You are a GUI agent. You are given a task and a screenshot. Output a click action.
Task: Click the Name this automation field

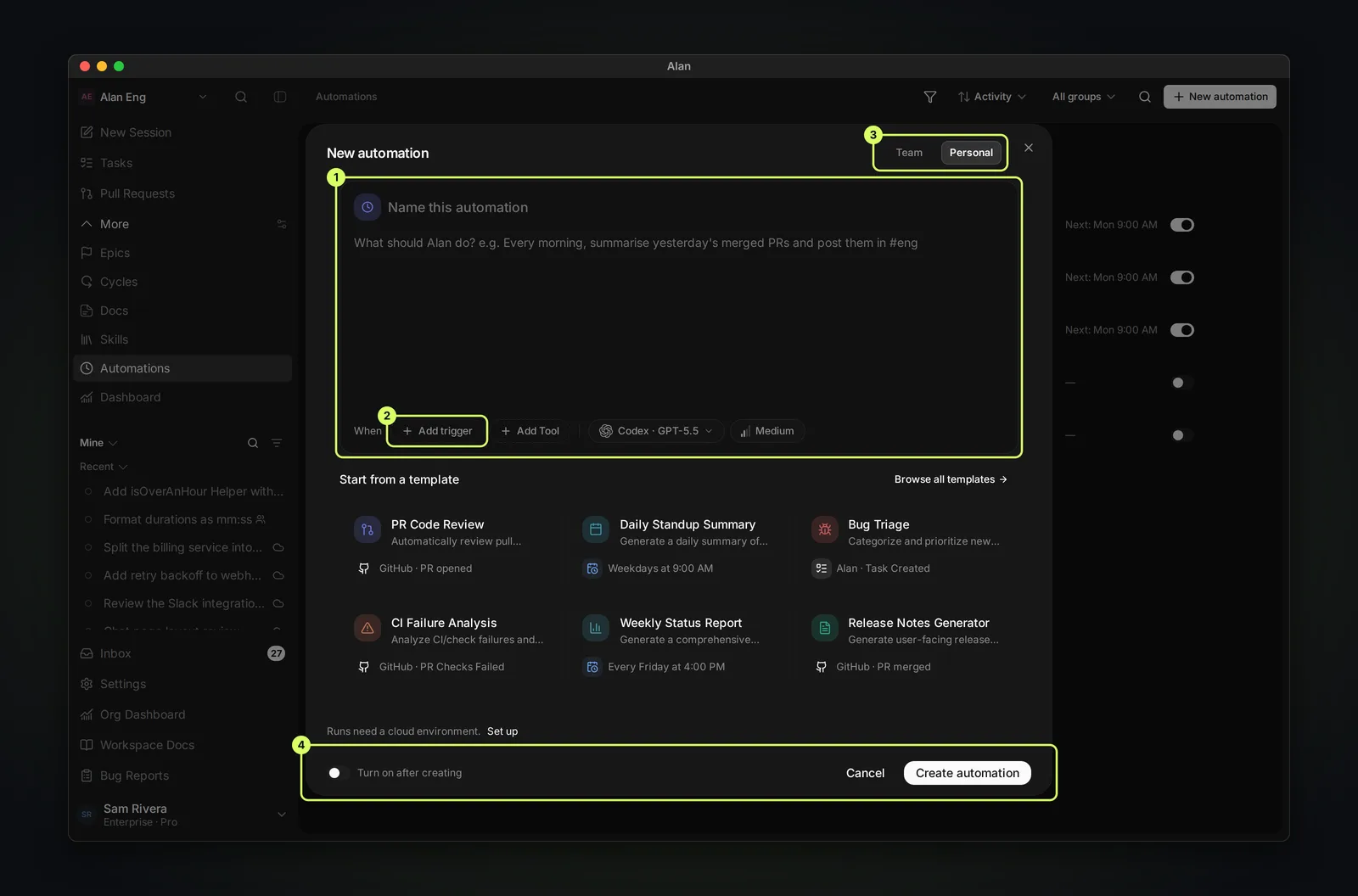696,207
